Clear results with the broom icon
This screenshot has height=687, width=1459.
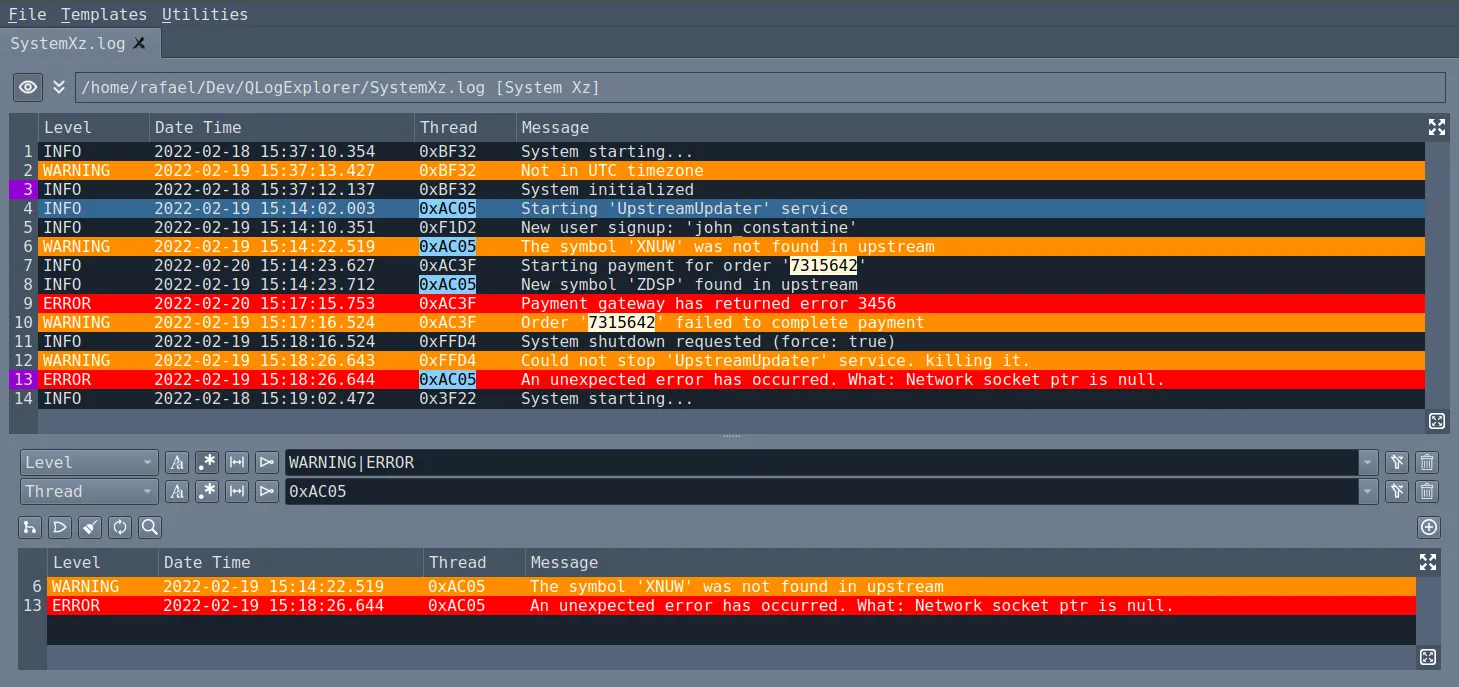point(90,527)
